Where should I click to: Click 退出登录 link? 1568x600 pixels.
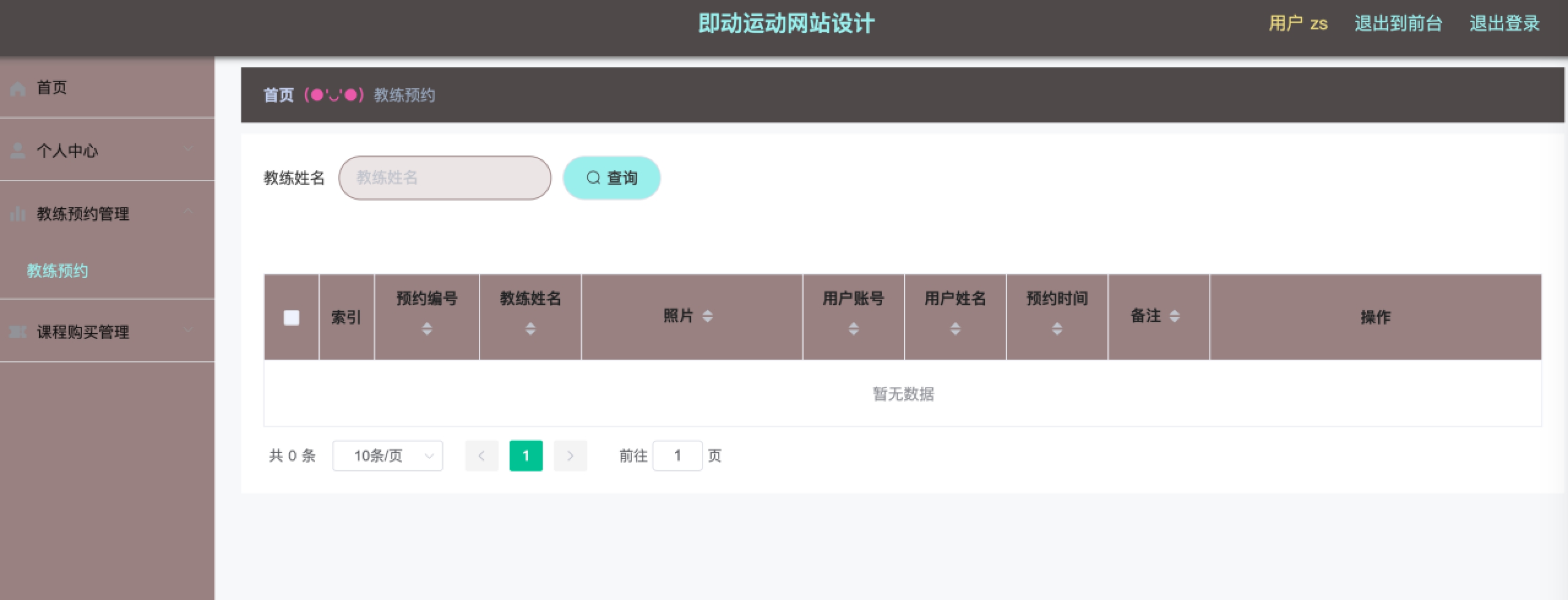pyautogui.click(x=1504, y=23)
